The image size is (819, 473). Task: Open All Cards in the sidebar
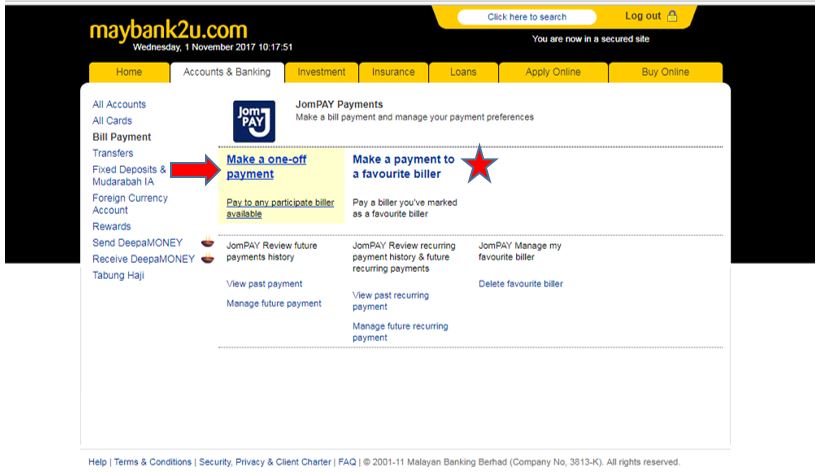coord(112,121)
